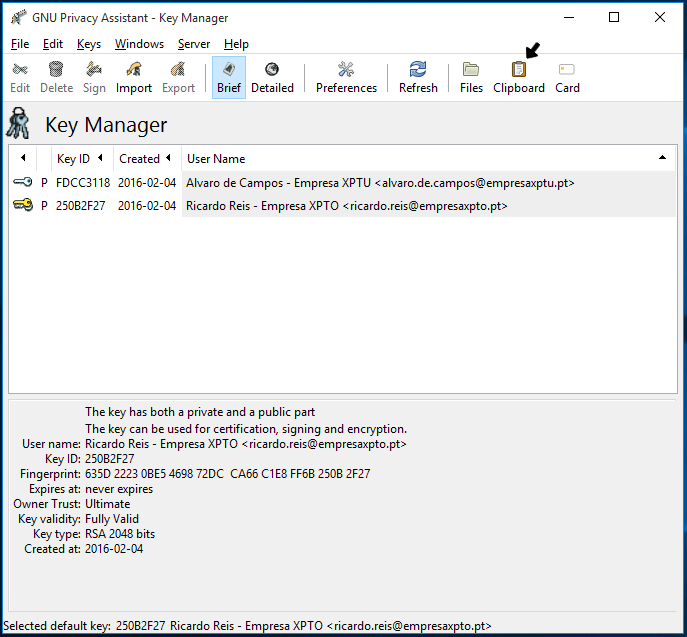Click the 'Fully Valid' key validity value
This screenshot has width=687, height=637.
point(112,519)
